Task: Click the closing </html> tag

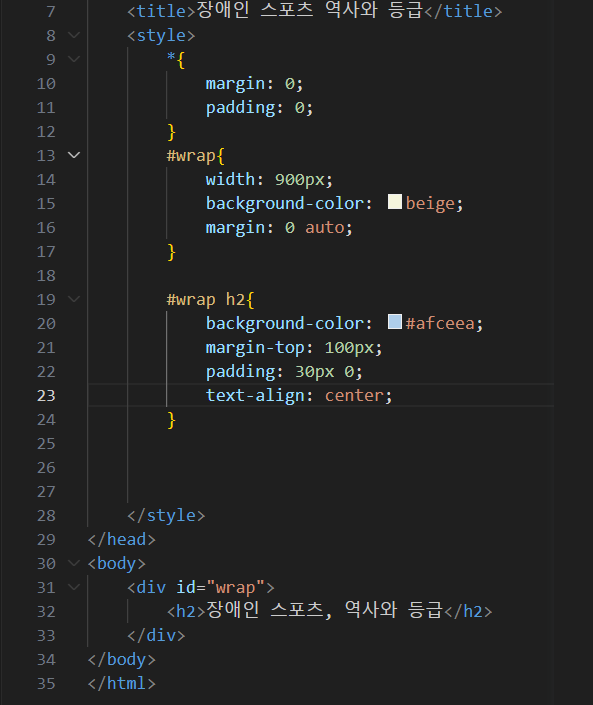Action: [x=122, y=683]
